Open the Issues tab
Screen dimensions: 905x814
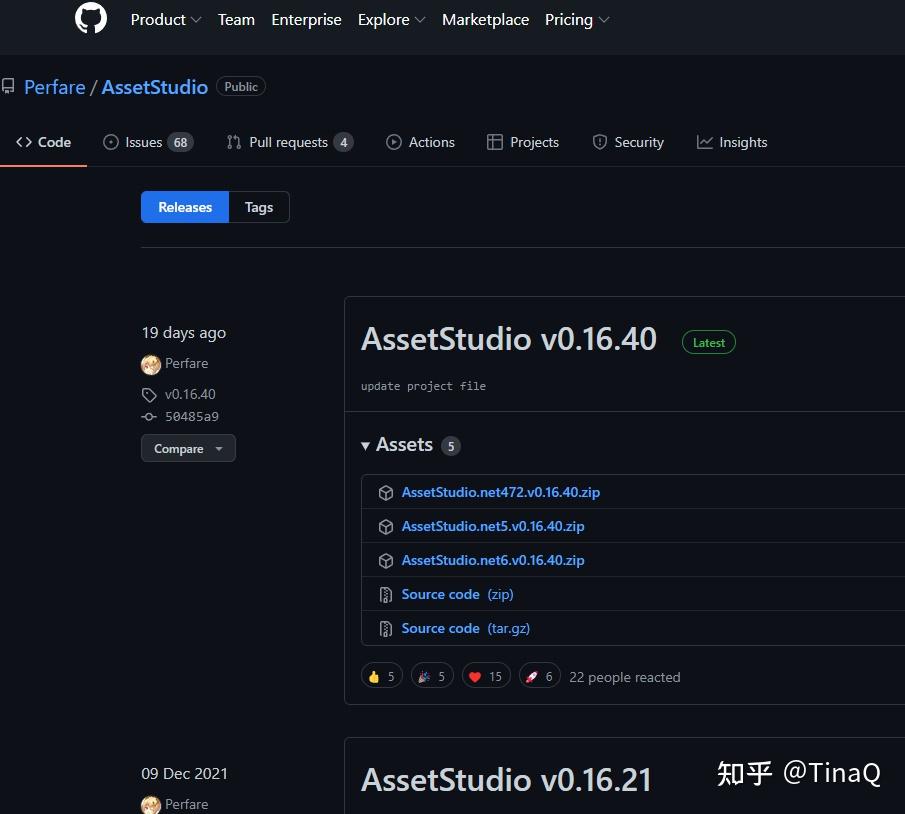(142, 142)
